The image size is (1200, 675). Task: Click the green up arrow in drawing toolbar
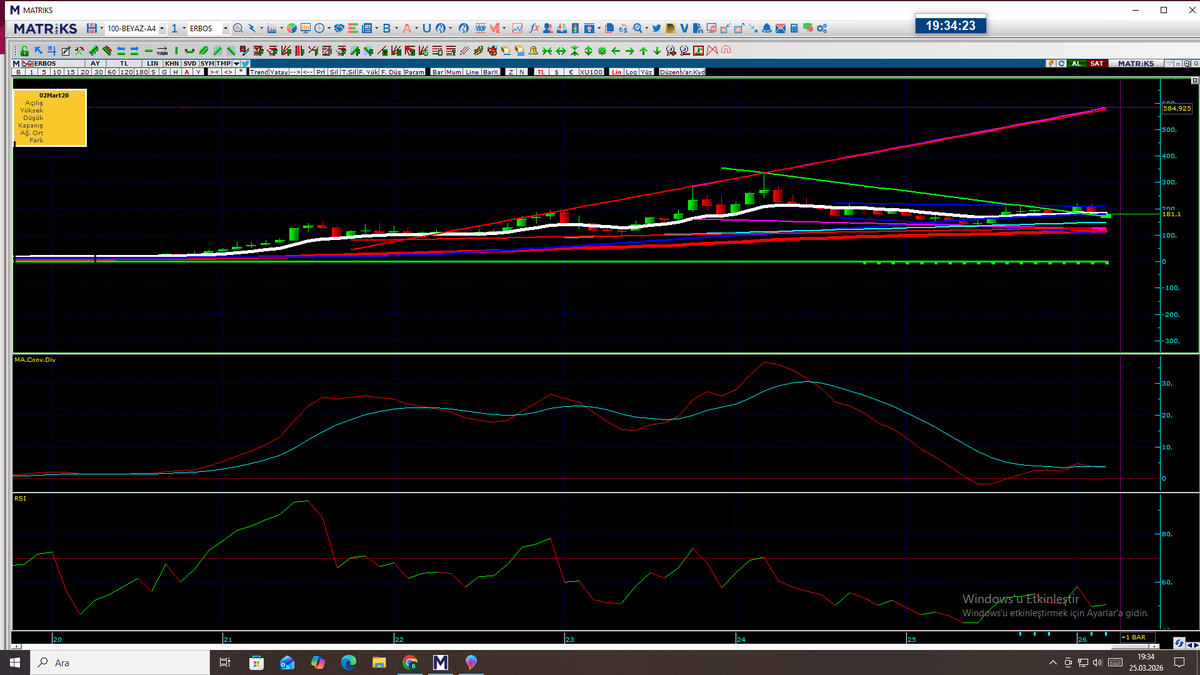[643, 50]
